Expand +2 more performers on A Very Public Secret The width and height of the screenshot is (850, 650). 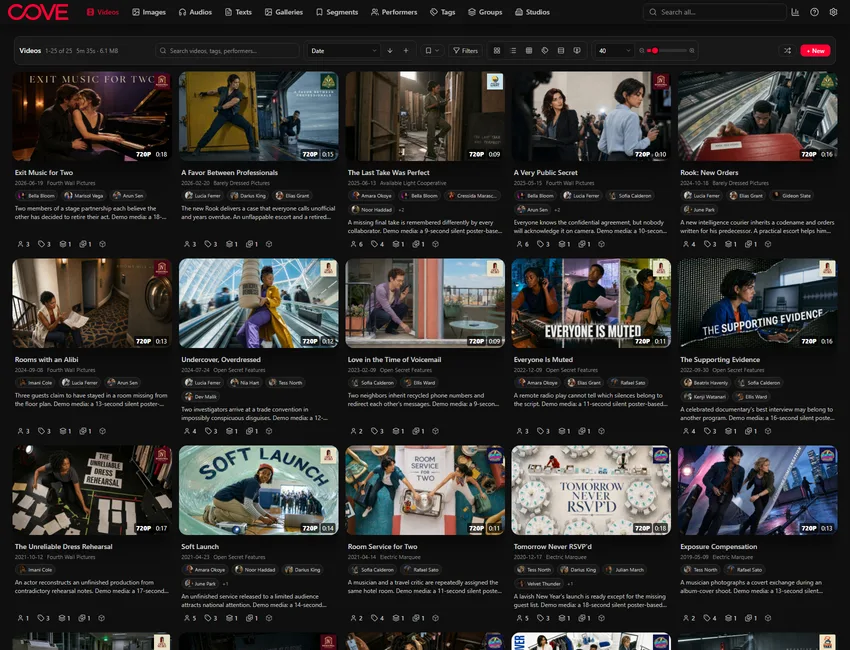(557, 210)
